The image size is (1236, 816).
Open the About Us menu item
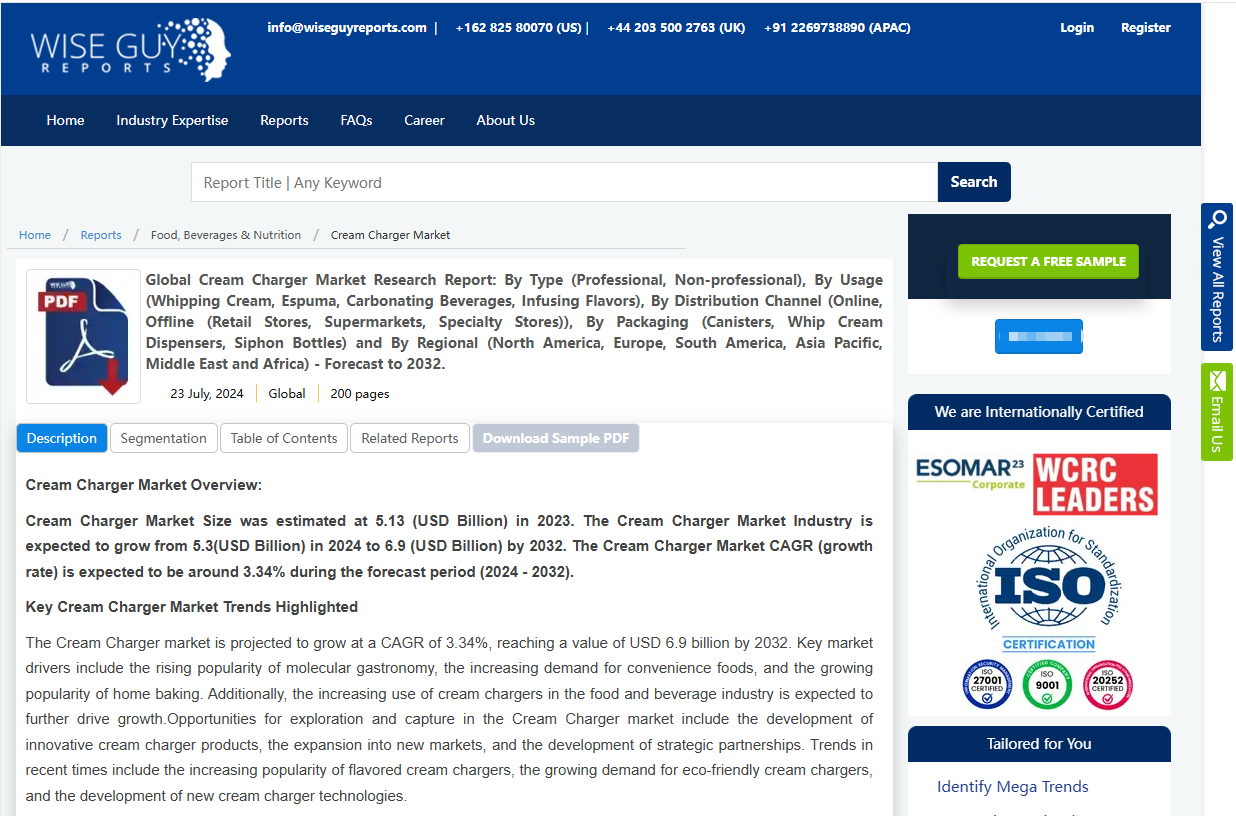[505, 120]
